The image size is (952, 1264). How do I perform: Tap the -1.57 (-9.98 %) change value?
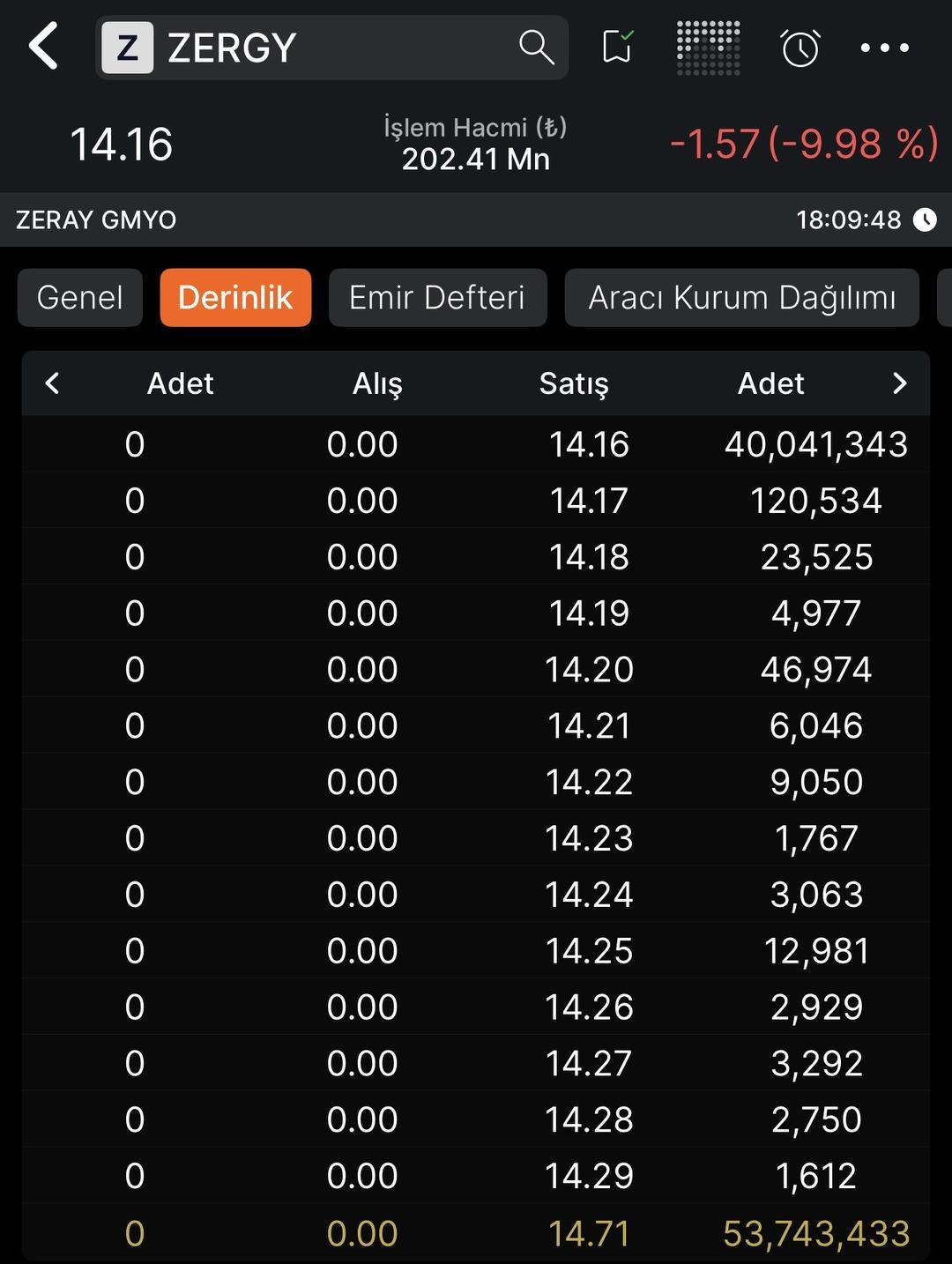(804, 145)
